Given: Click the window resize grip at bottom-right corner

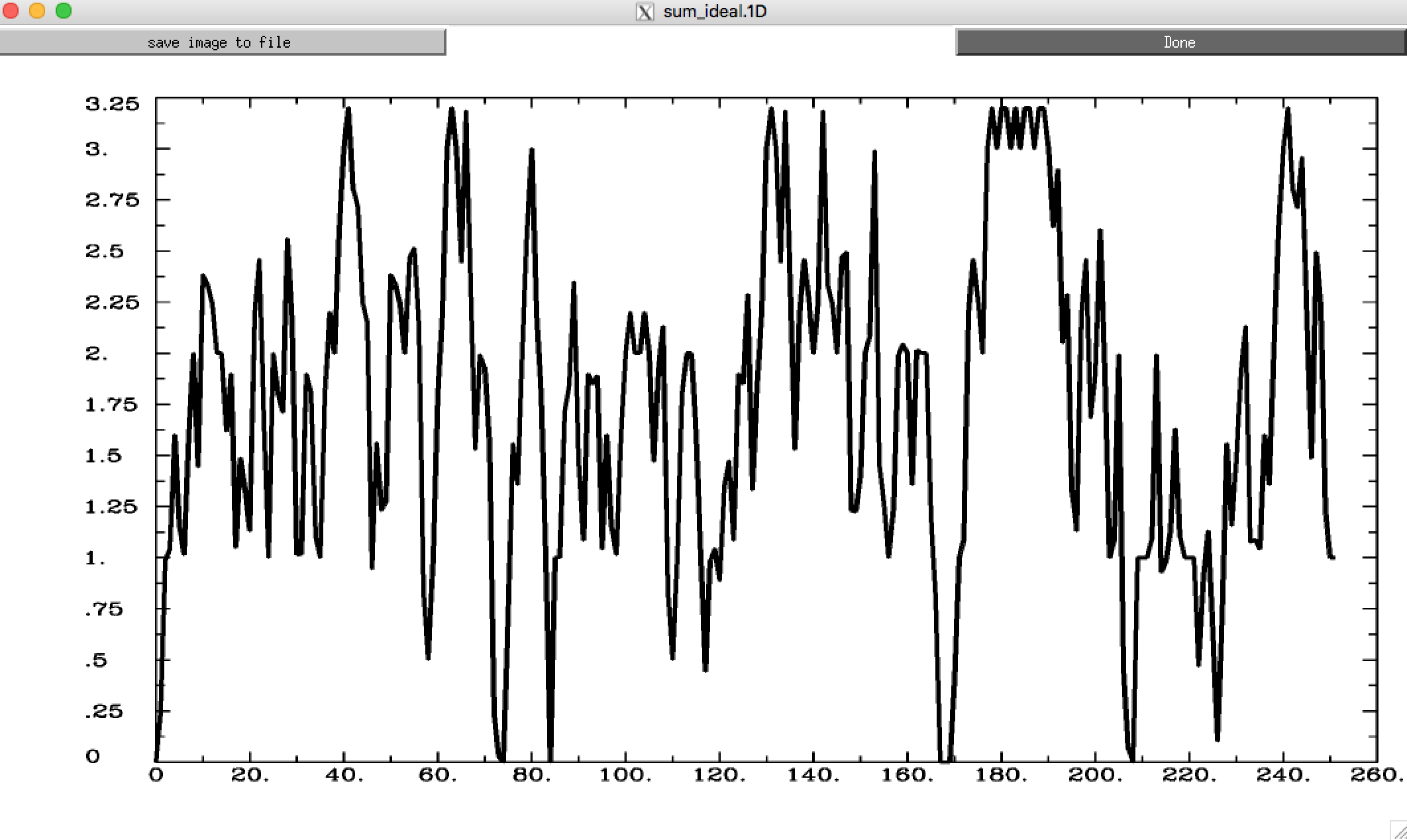Looking at the screenshot, I should (1398, 830).
